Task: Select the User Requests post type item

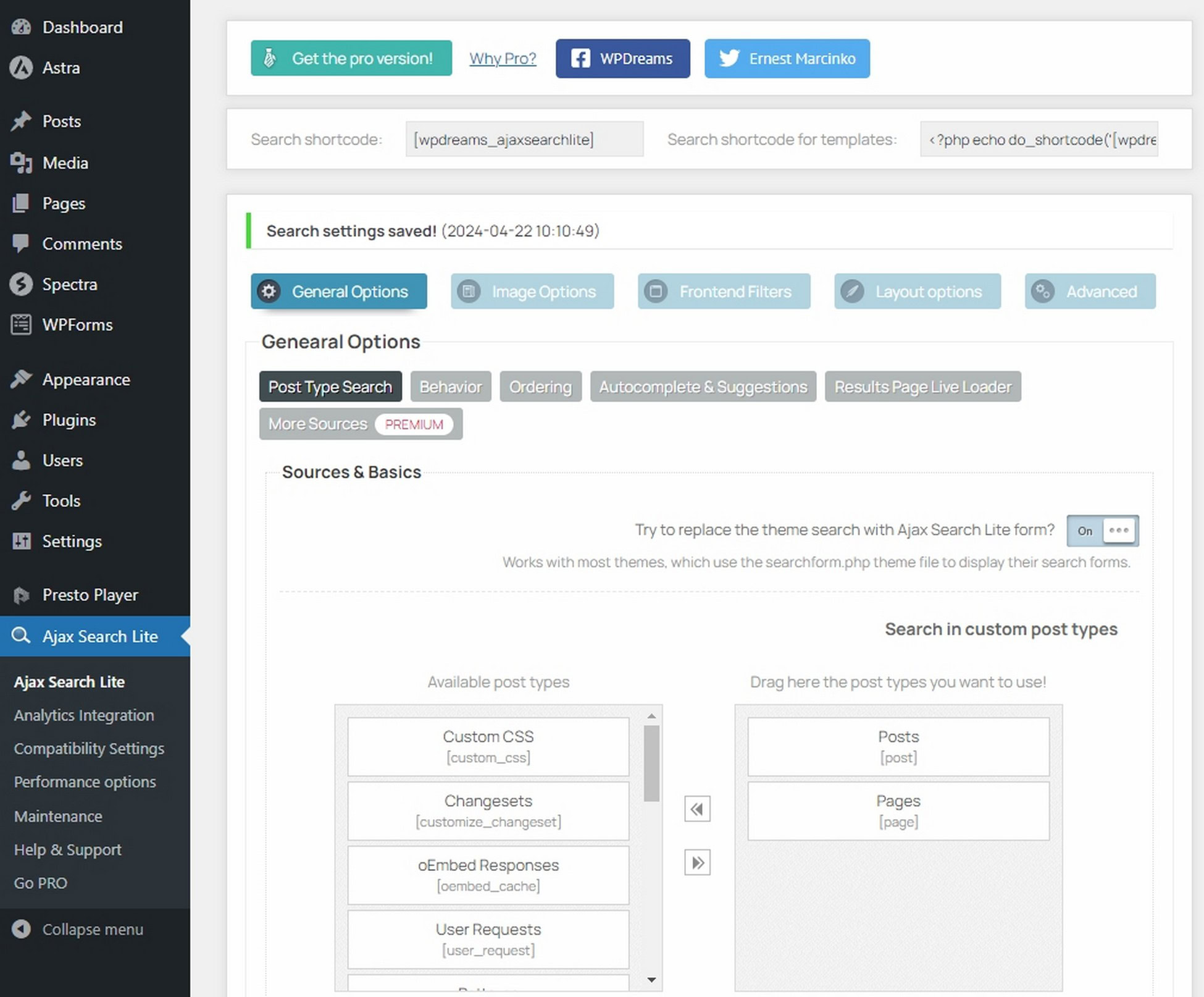Action: coord(488,939)
